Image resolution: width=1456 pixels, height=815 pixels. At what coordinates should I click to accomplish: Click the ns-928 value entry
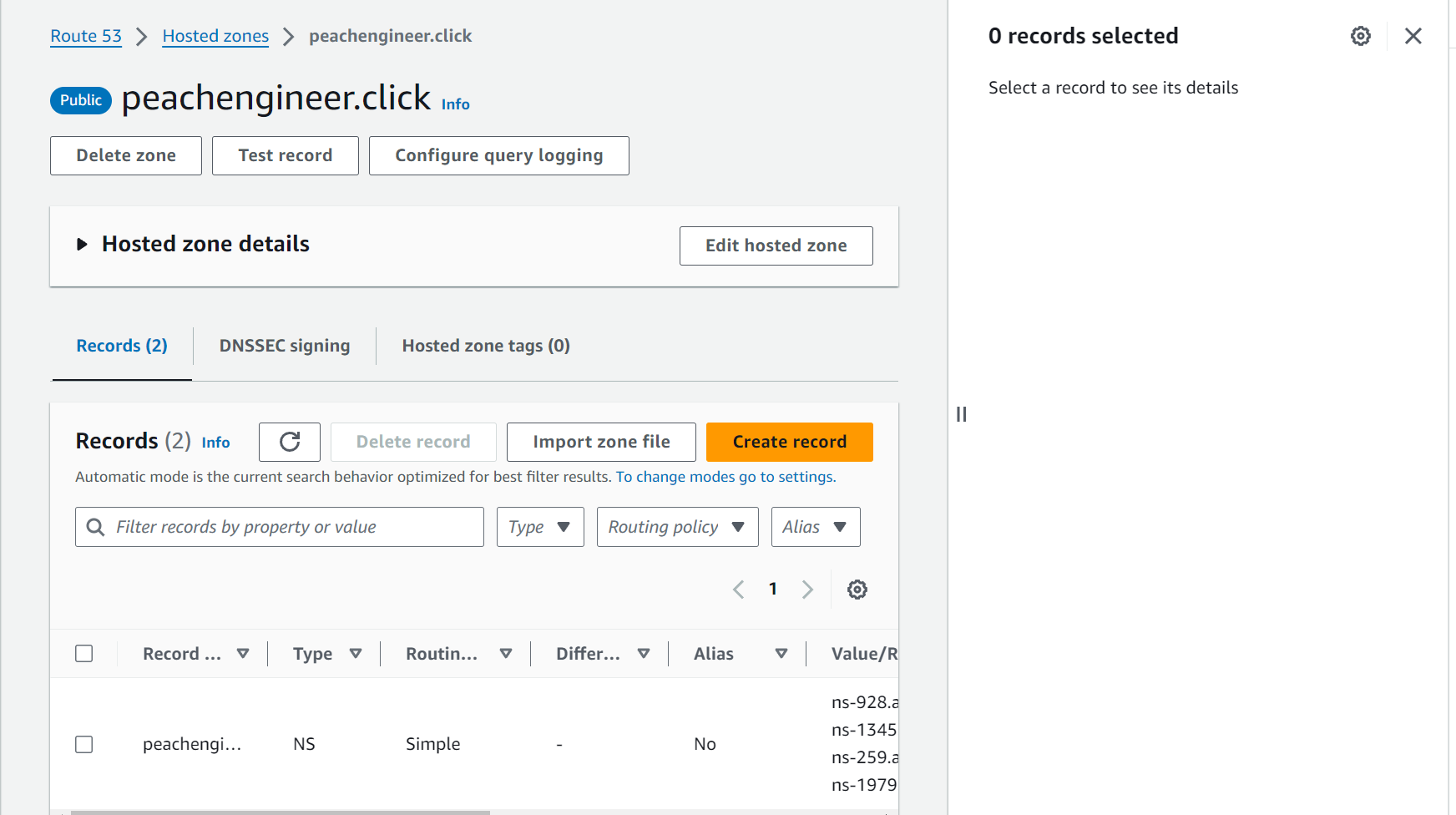click(865, 702)
